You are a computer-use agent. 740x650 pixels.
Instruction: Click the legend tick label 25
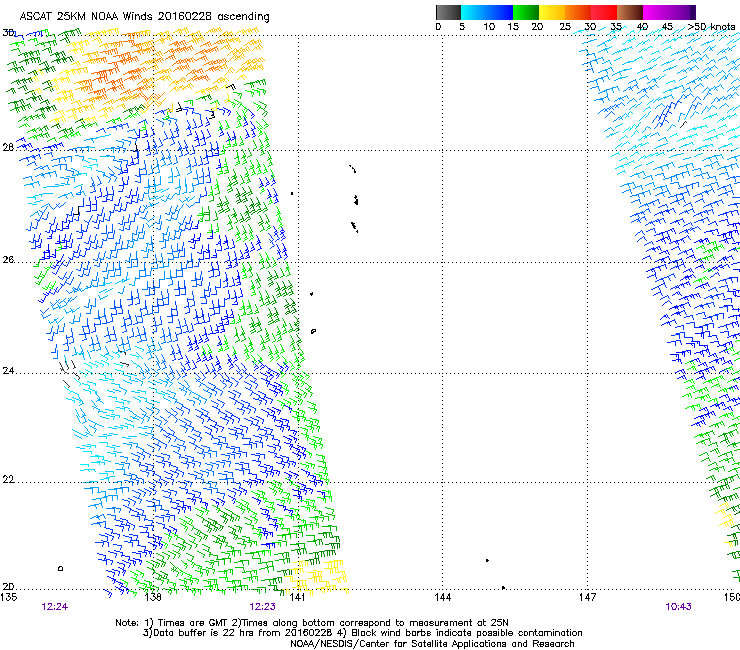tap(565, 27)
